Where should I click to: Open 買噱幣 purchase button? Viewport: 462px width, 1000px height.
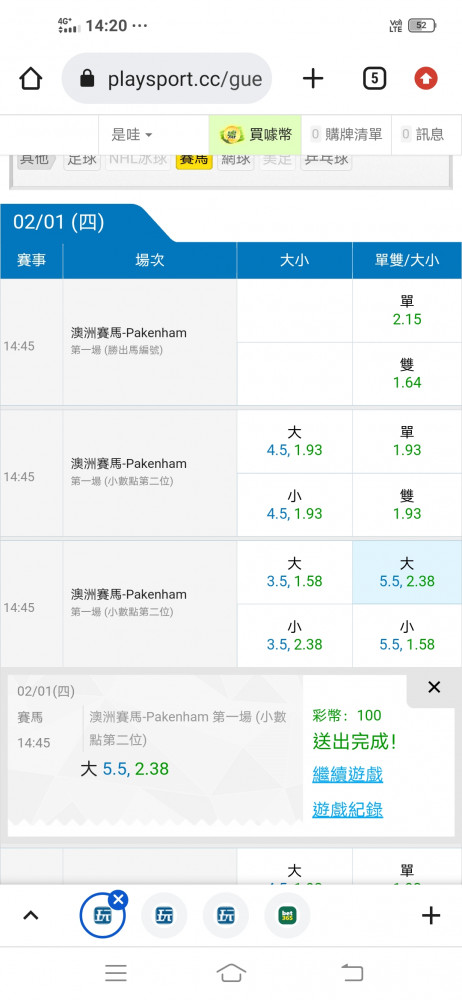[255, 135]
